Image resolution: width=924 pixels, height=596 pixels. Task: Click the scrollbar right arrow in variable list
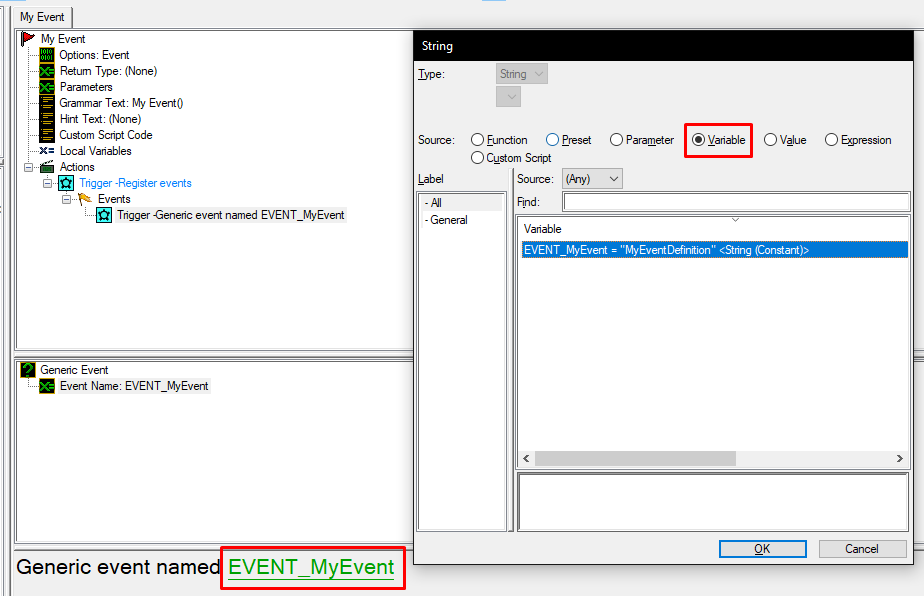pos(900,459)
